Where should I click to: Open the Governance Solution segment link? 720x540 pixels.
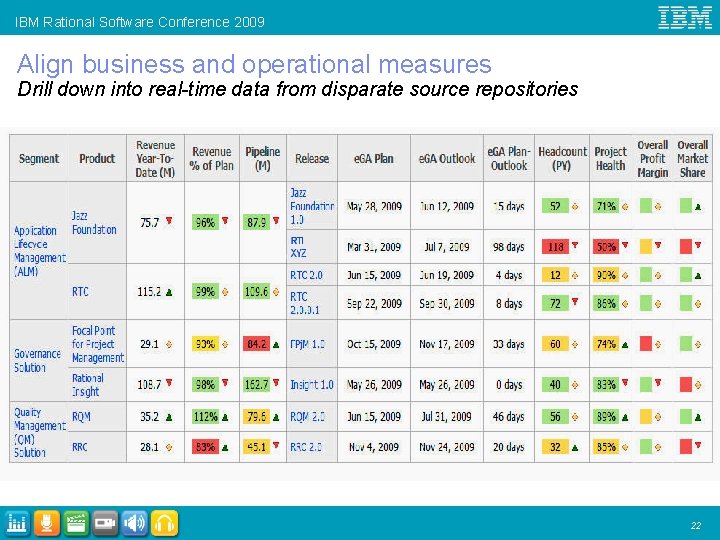(x=37, y=361)
